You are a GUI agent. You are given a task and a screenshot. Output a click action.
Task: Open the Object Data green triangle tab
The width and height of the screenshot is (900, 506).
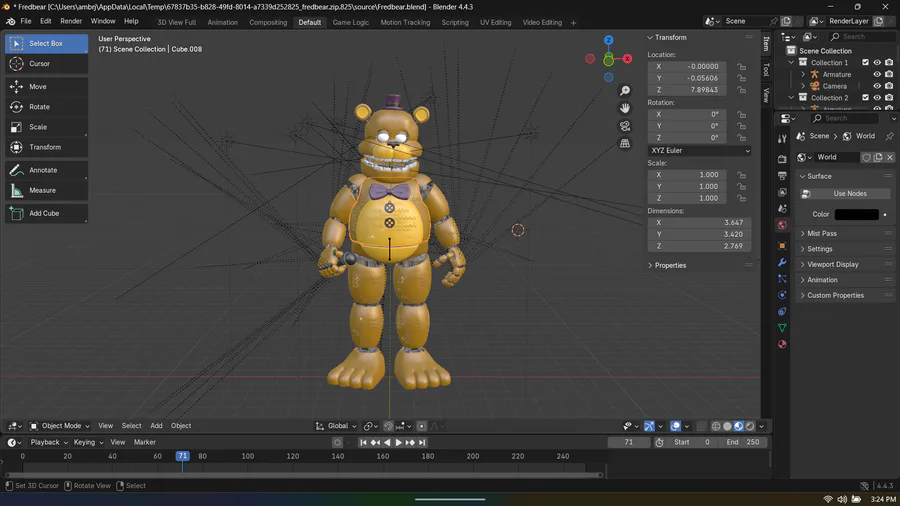pos(782,328)
